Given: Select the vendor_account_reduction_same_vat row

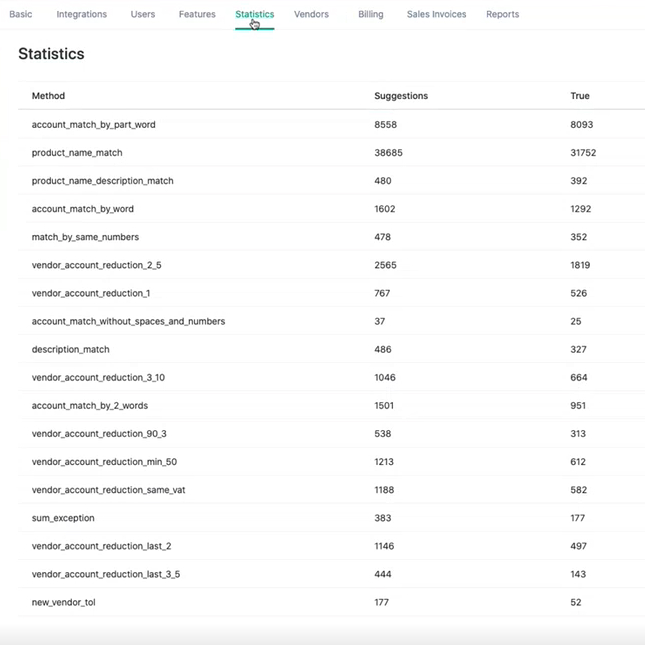Looking at the screenshot, I should (x=108, y=490).
